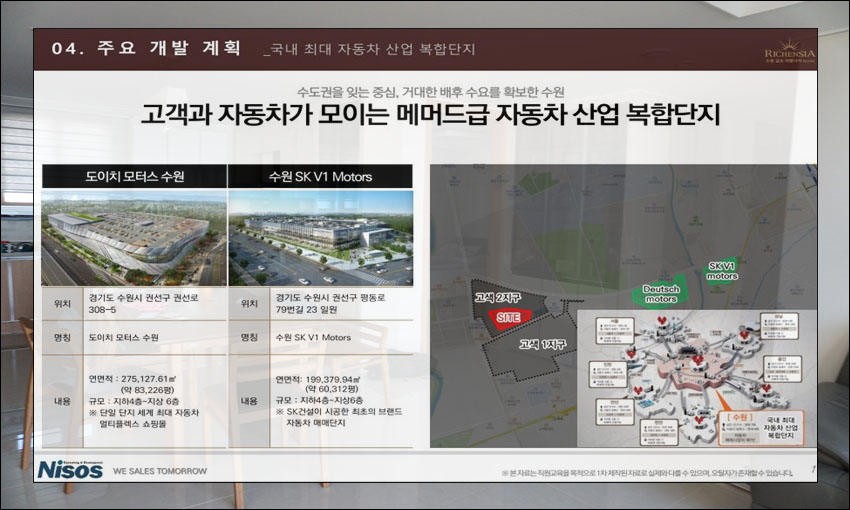Click the footer disclaimer text
This screenshot has width=850, height=510.
pos(648,473)
